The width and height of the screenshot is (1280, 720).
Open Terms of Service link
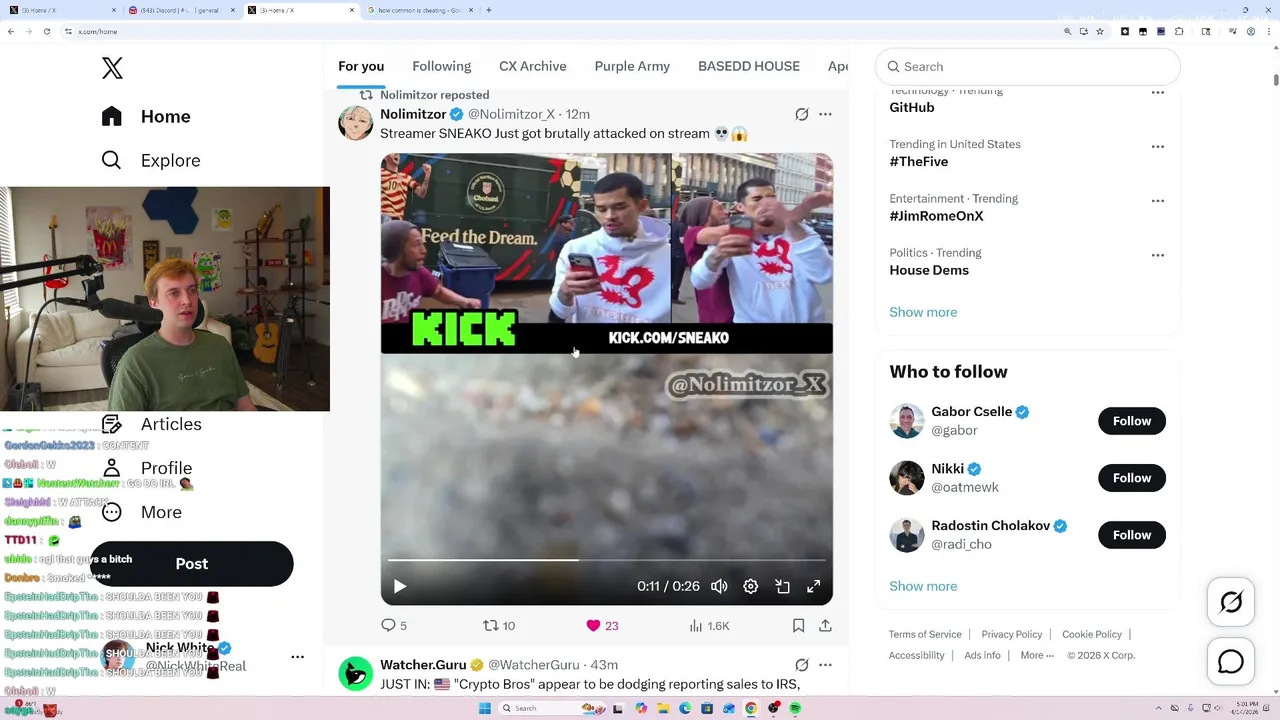point(925,634)
